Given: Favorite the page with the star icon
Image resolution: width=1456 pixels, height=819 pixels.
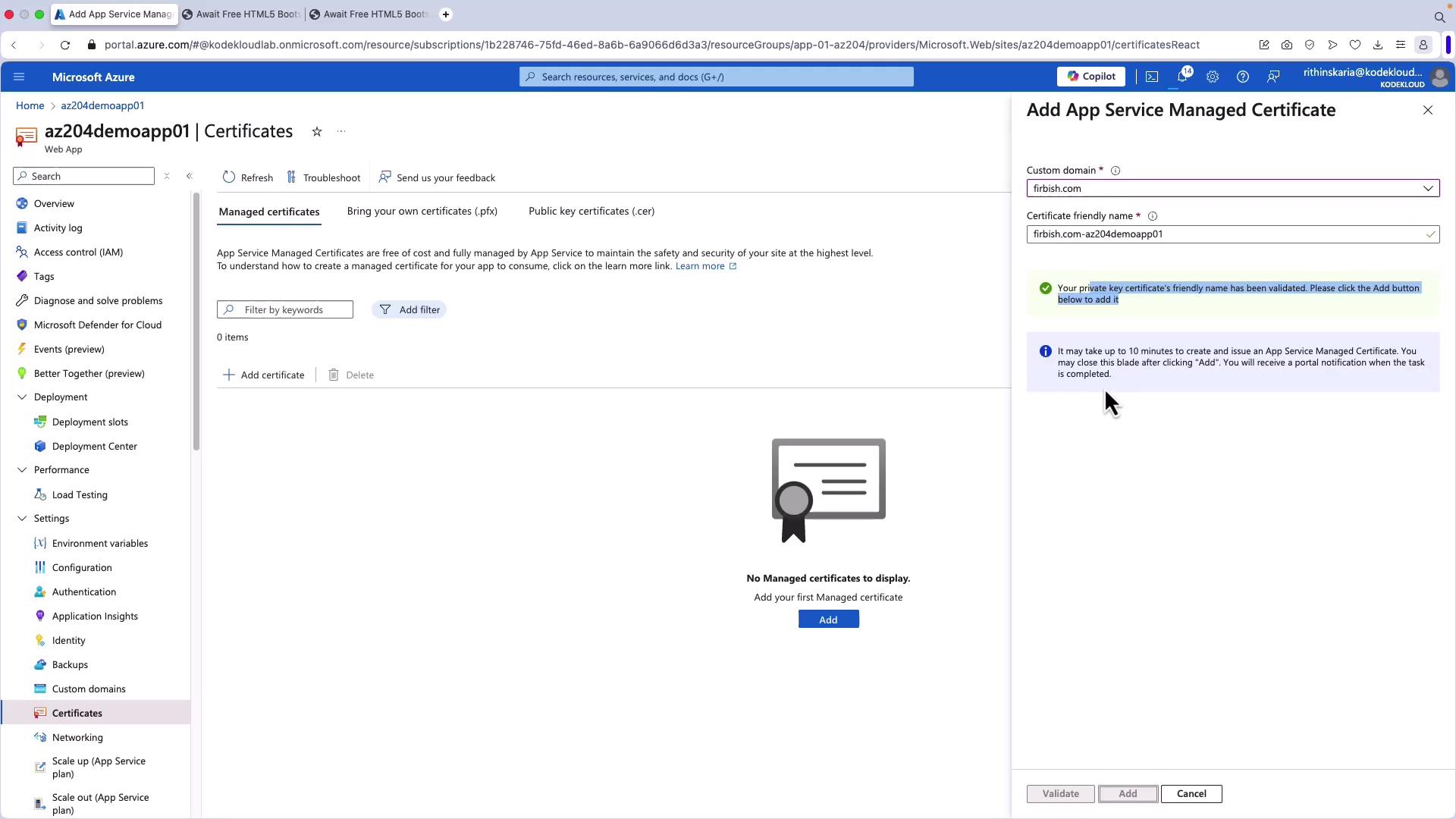Looking at the screenshot, I should (317, 132).
